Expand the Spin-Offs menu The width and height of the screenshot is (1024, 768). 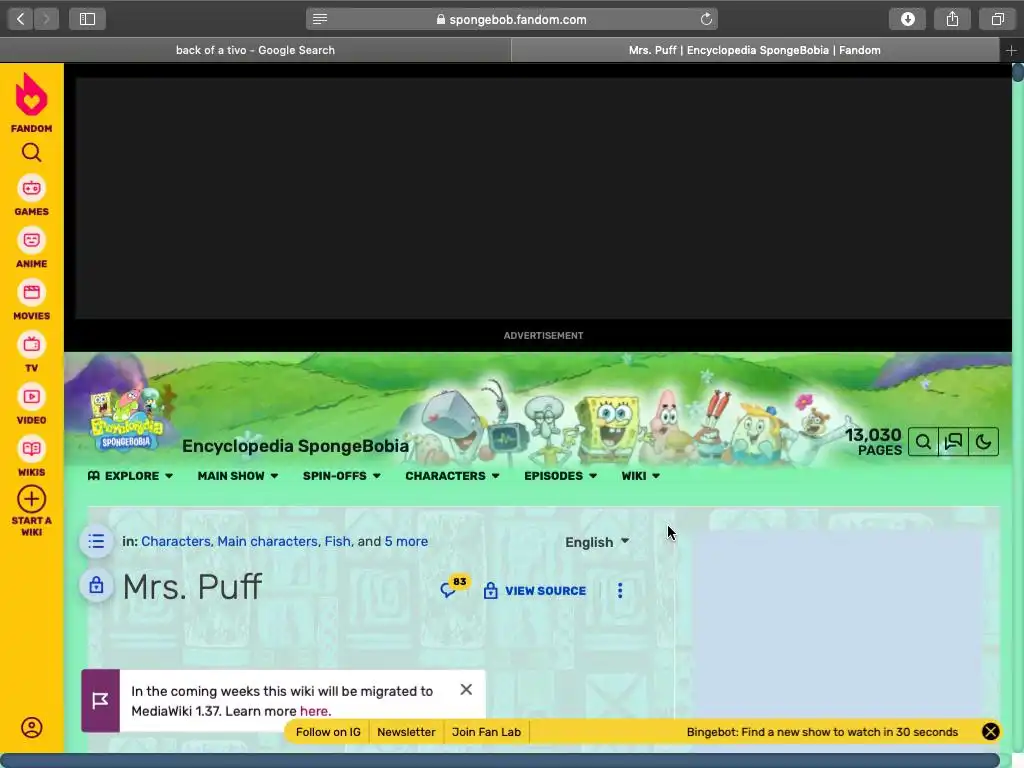tap(342, 476)
